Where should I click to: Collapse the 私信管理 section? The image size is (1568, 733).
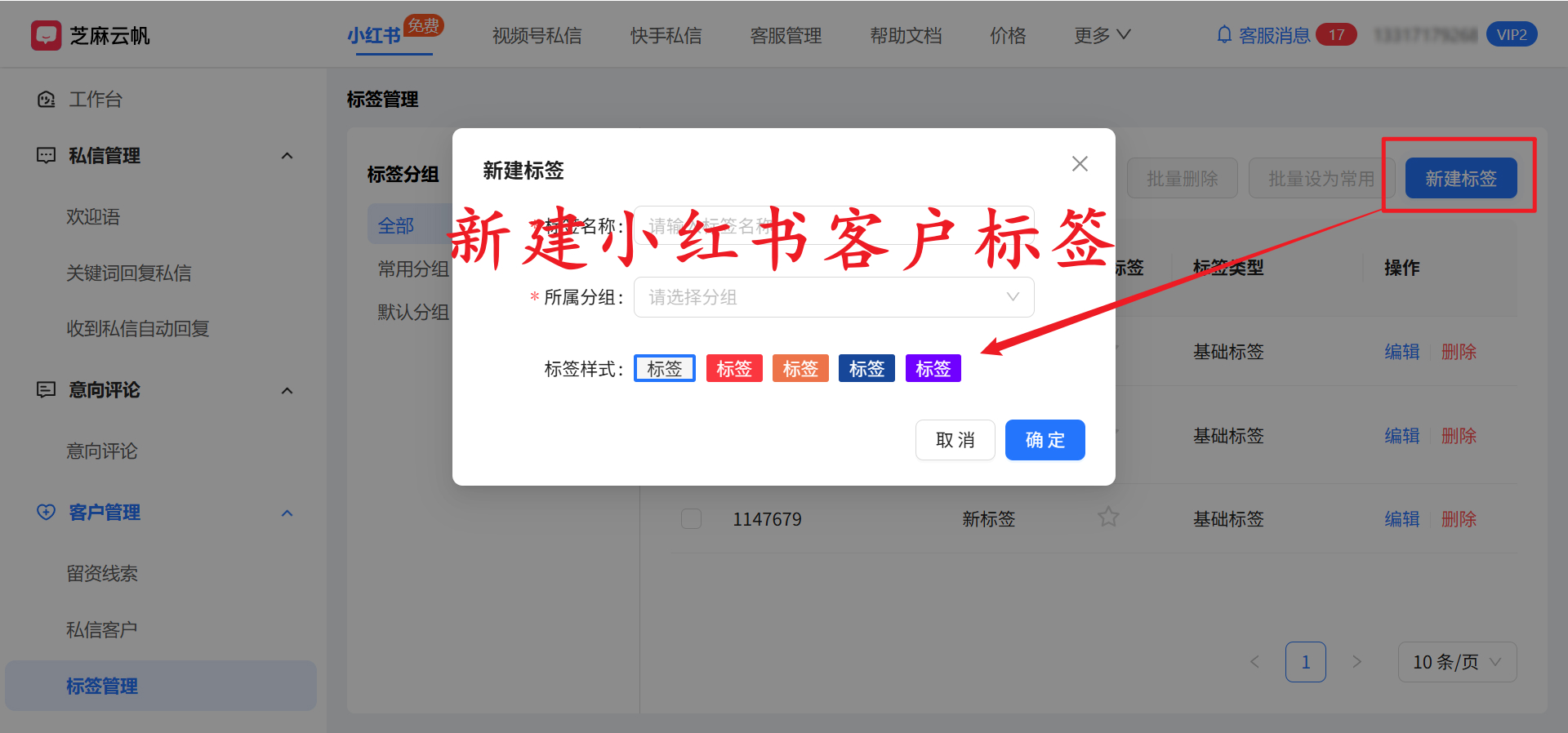coord(287,156)
